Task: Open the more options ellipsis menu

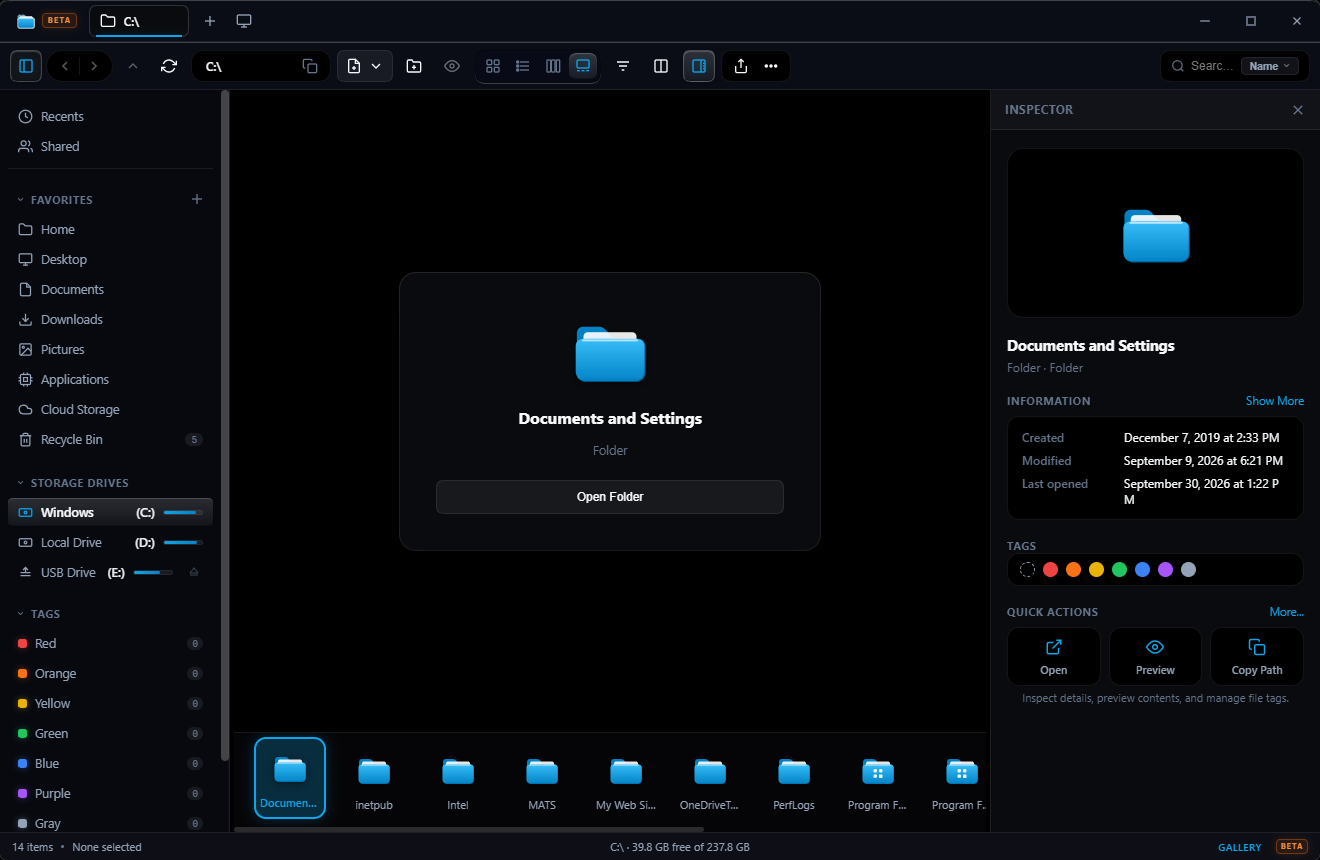Action: pos(771,66)
